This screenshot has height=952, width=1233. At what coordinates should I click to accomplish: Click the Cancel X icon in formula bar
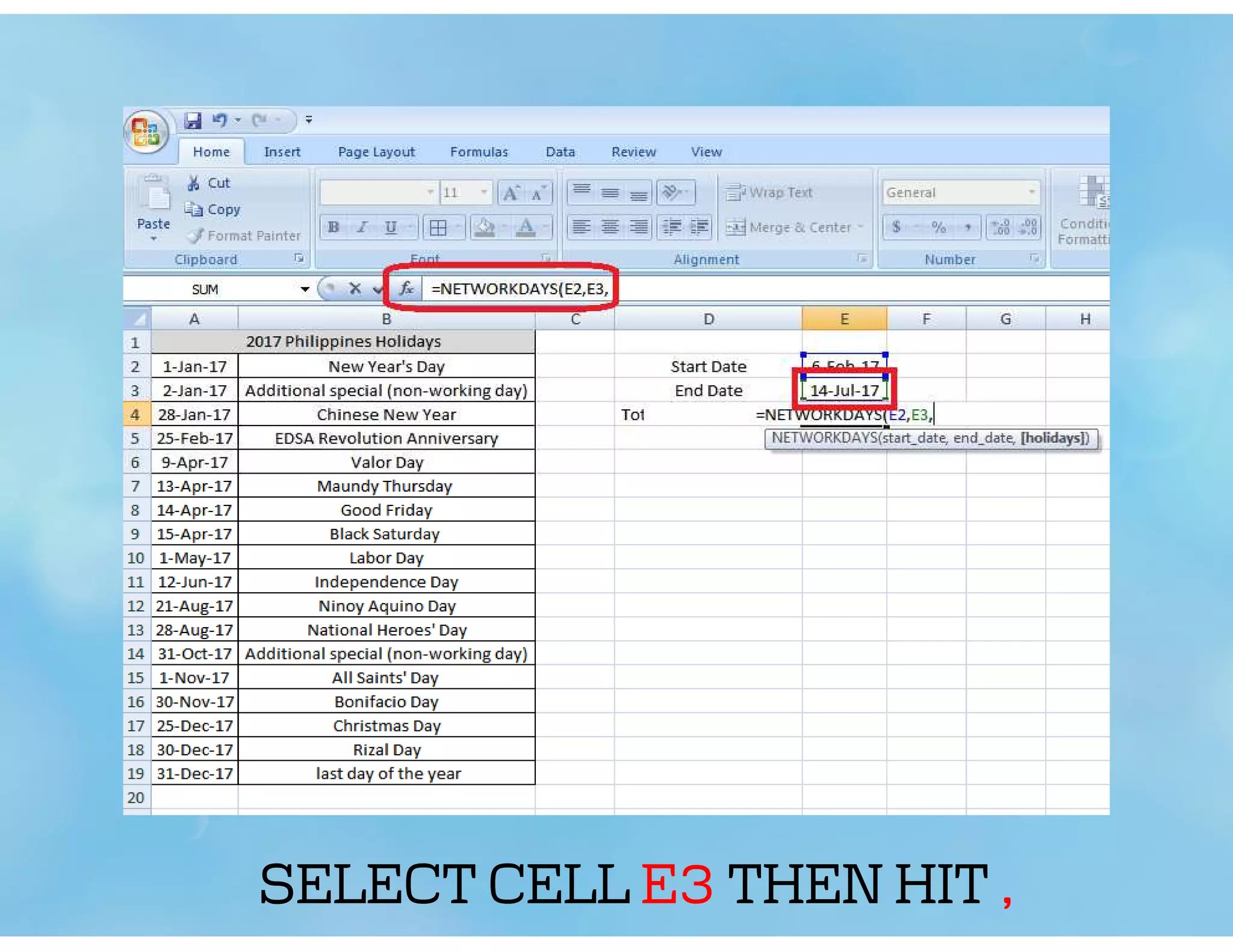pyautogui.click(x=355, y=289)
